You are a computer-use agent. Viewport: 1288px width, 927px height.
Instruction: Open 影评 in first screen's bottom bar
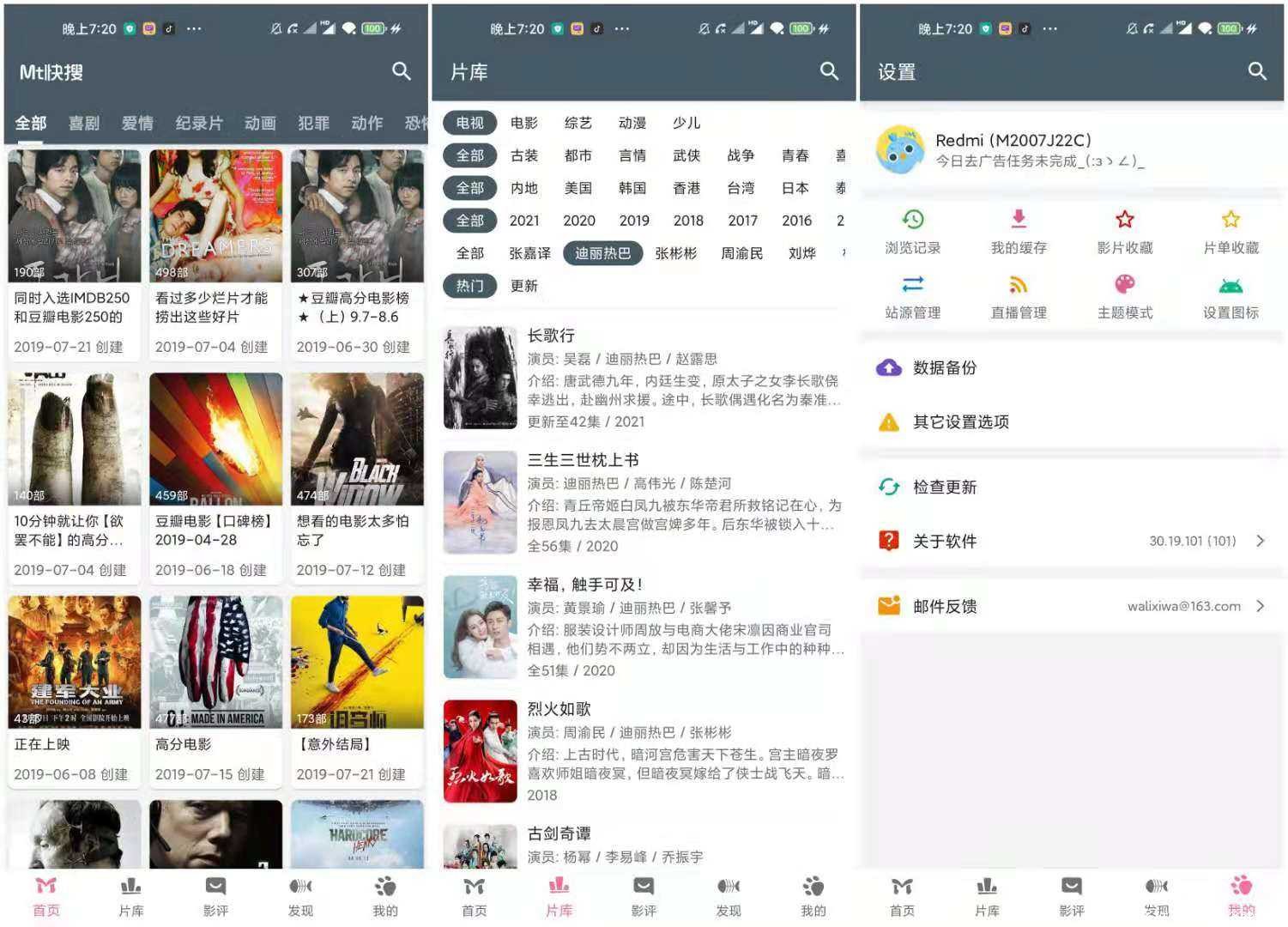coord(215,897)
